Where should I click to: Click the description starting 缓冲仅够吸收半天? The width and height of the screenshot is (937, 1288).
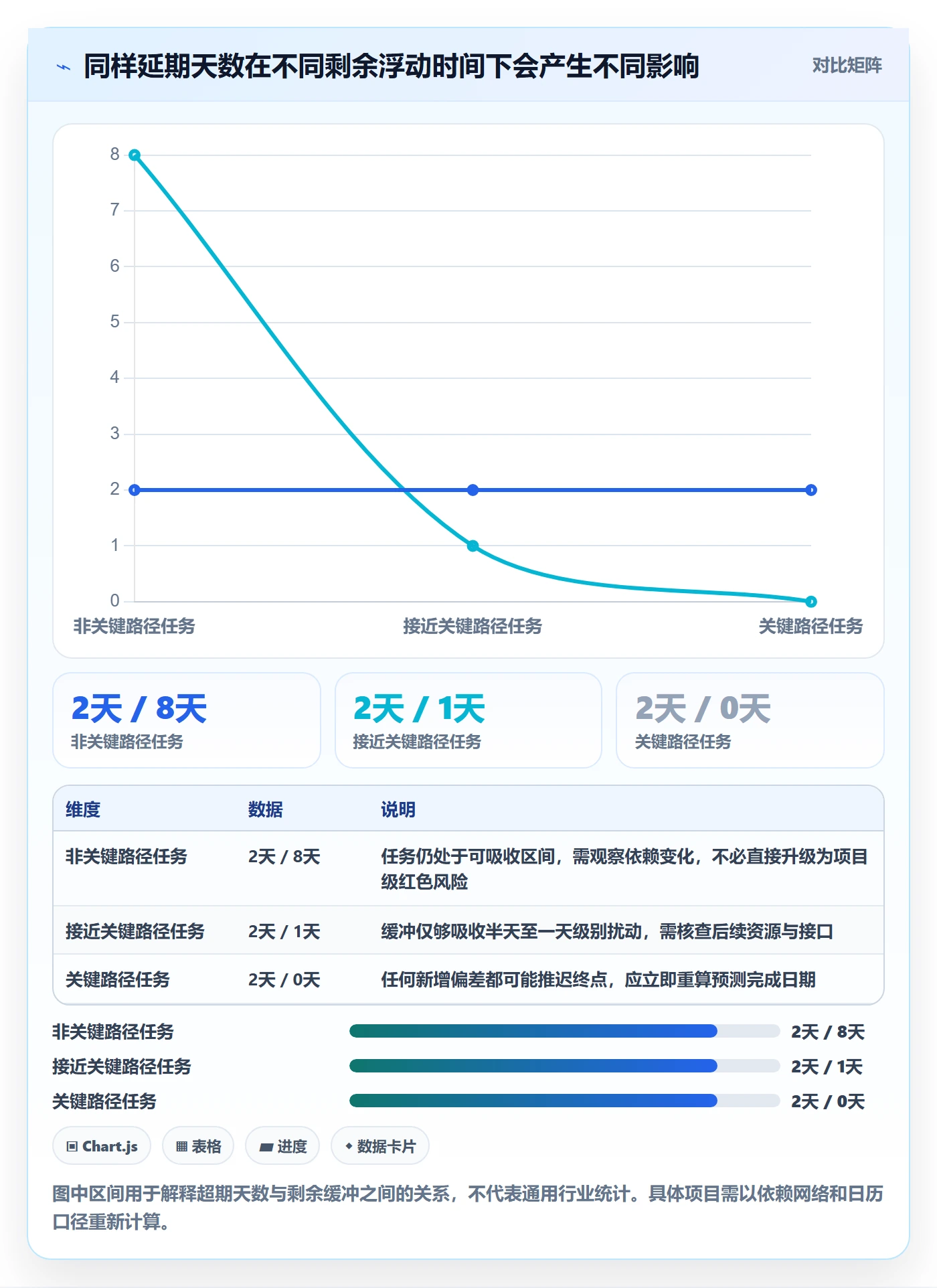click(x=607, y=931)
